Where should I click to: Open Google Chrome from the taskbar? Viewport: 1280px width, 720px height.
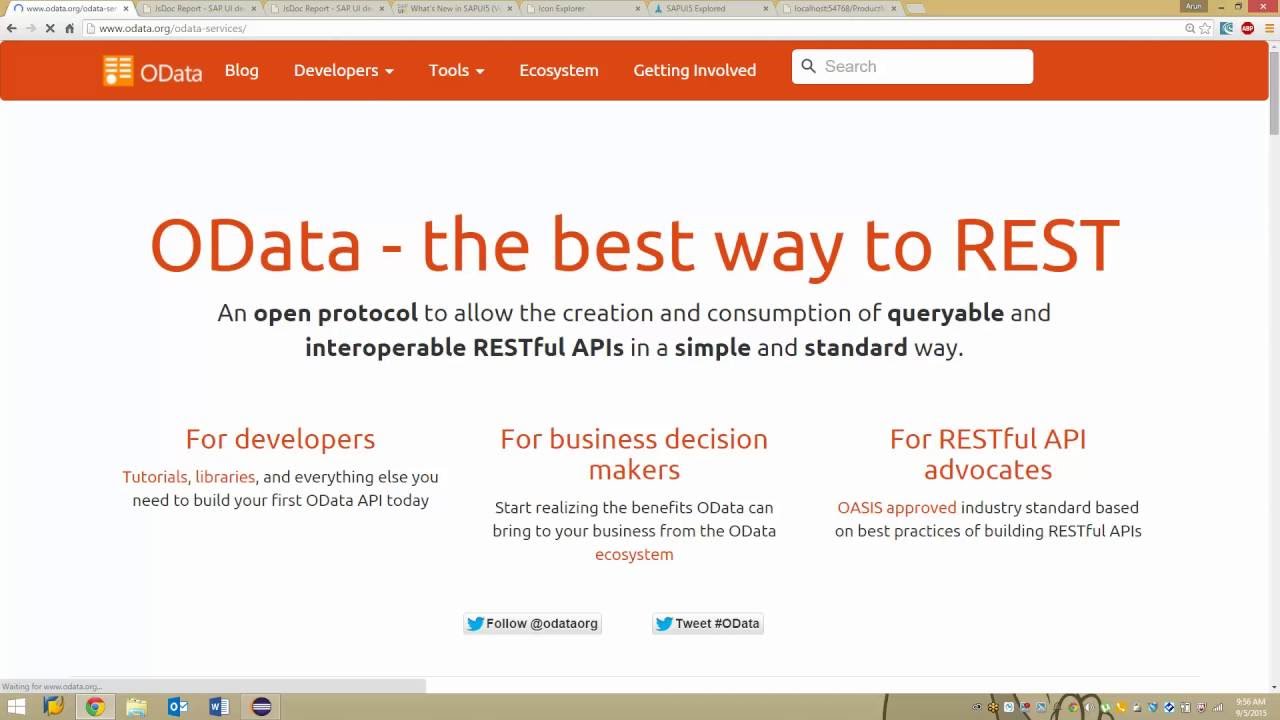(x=95, y=707)
